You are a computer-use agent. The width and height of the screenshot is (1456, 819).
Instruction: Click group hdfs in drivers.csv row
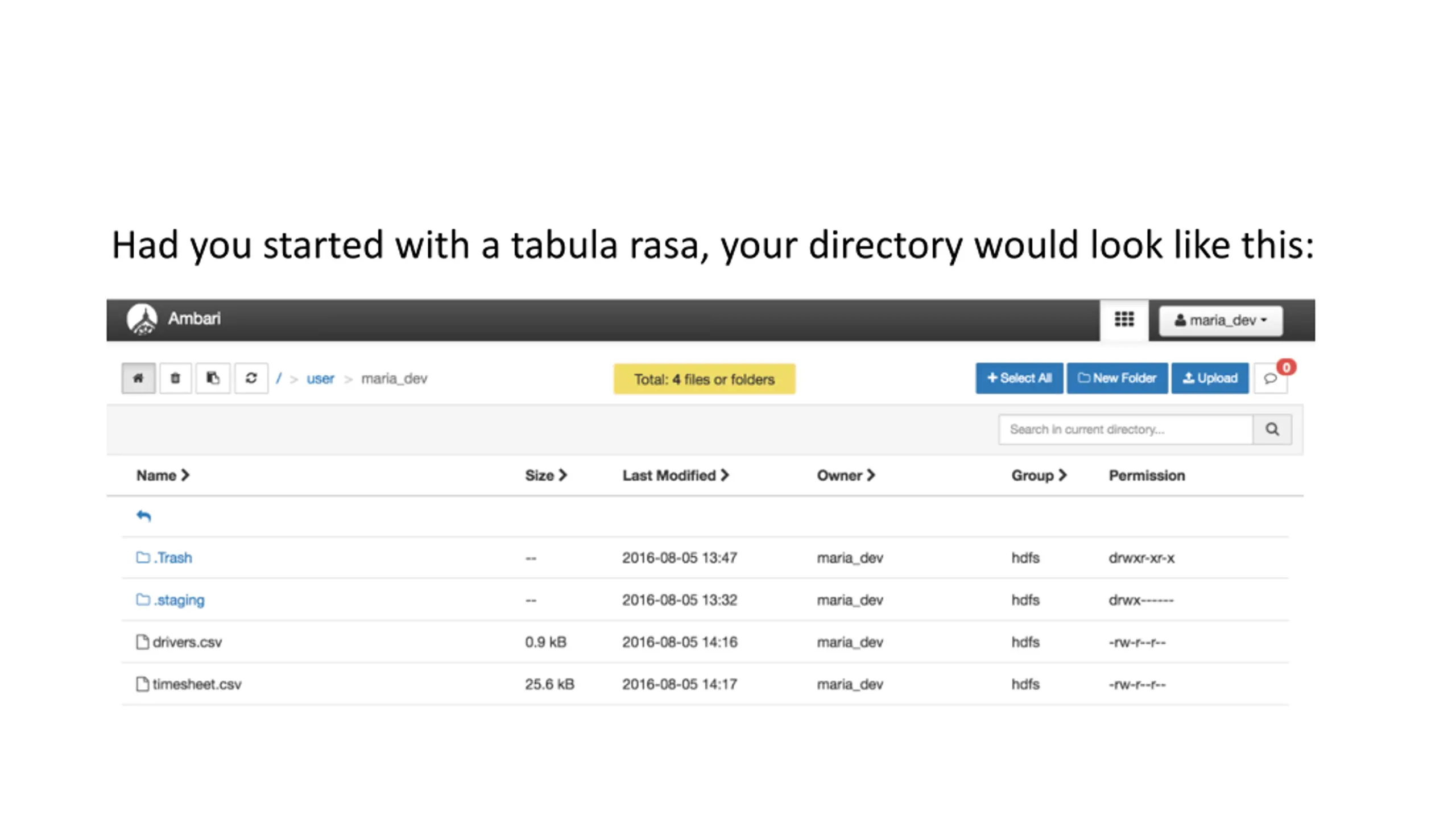(x=1025, y=642)
